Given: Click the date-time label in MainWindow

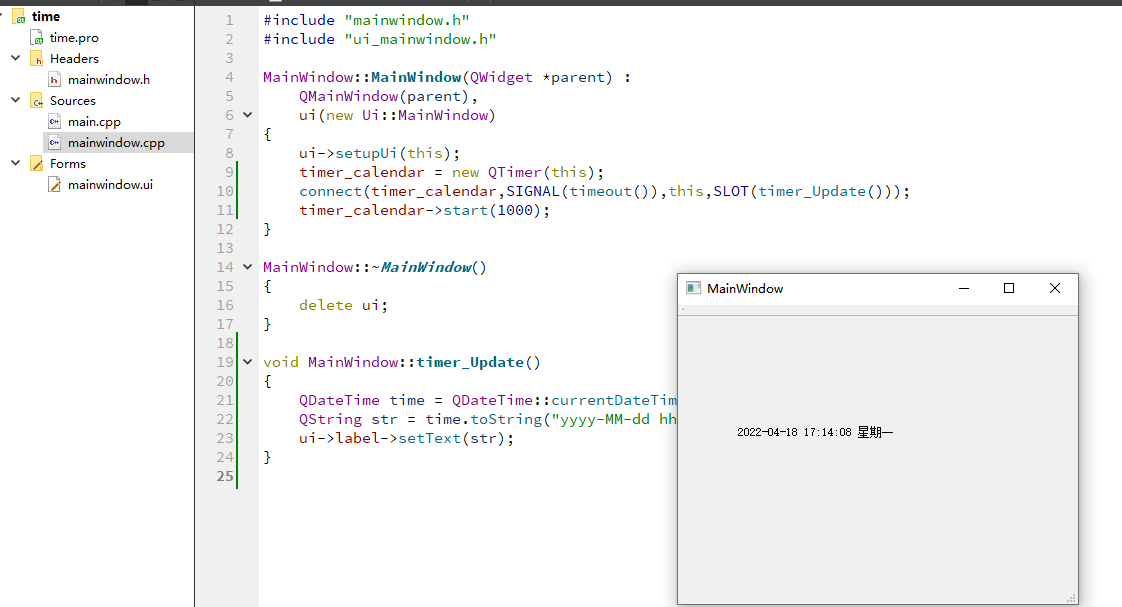Looking at the screenshot, I should coord(815,432).
